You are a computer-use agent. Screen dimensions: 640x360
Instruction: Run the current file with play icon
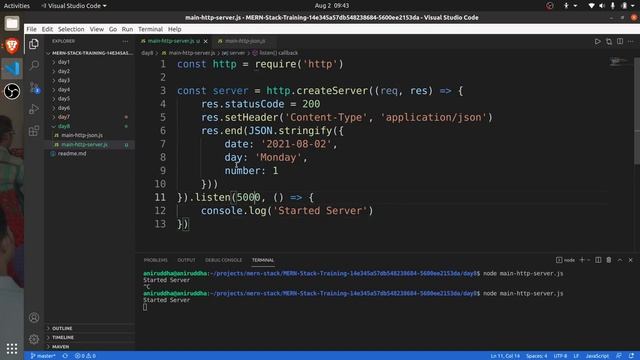[598, 41]
